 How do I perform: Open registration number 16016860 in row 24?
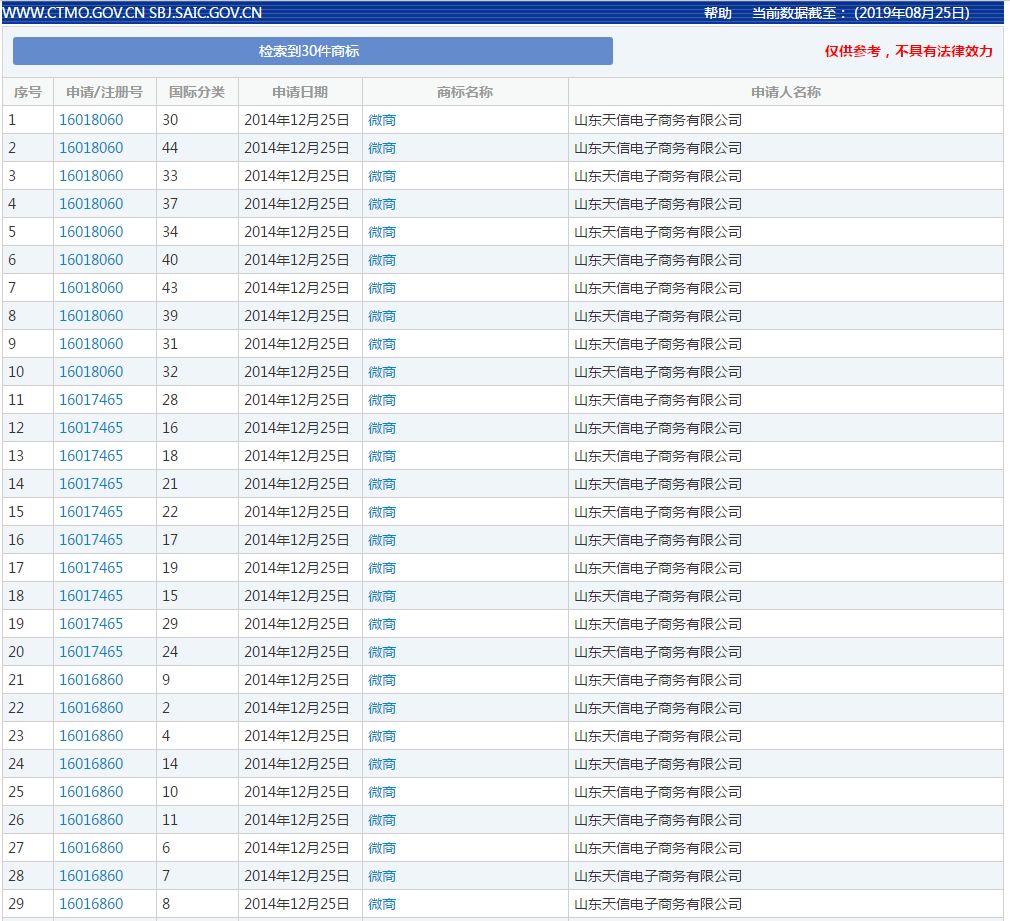(91, 764)
